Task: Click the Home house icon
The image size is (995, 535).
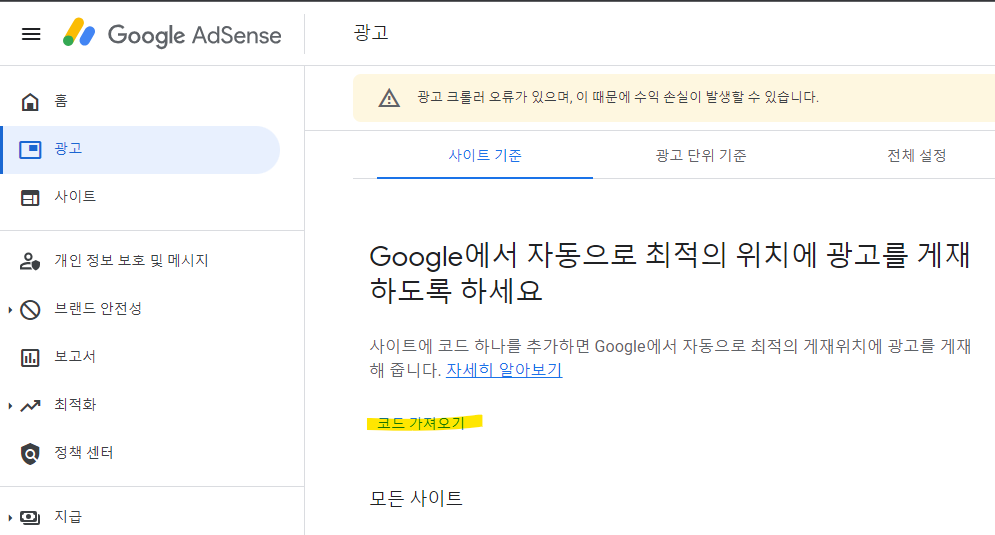Action: coord(30,102)
